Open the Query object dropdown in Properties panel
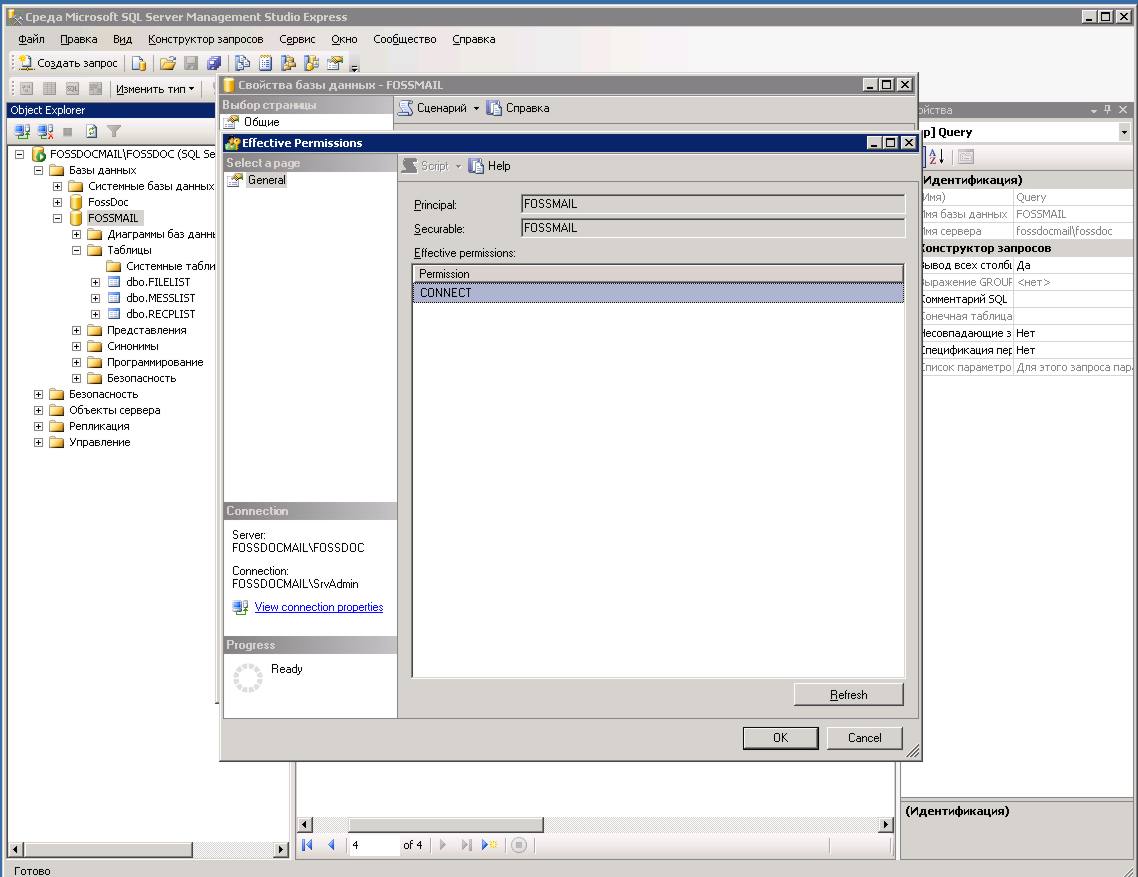The height and width of the screenshot is (877, 1138). (x=1124, y=132)
